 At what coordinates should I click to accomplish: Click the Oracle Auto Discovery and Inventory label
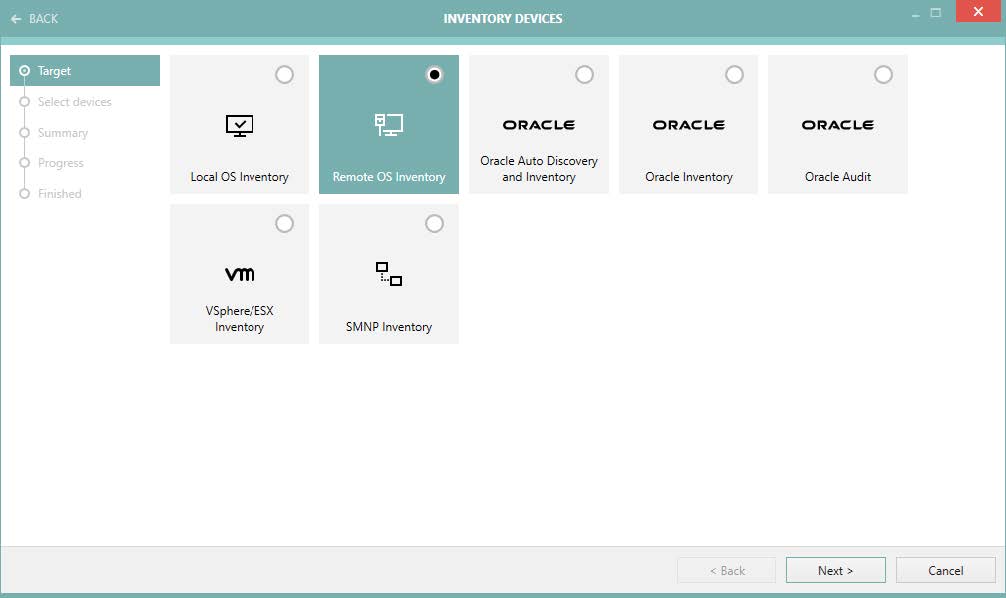[x=538, y=169]
